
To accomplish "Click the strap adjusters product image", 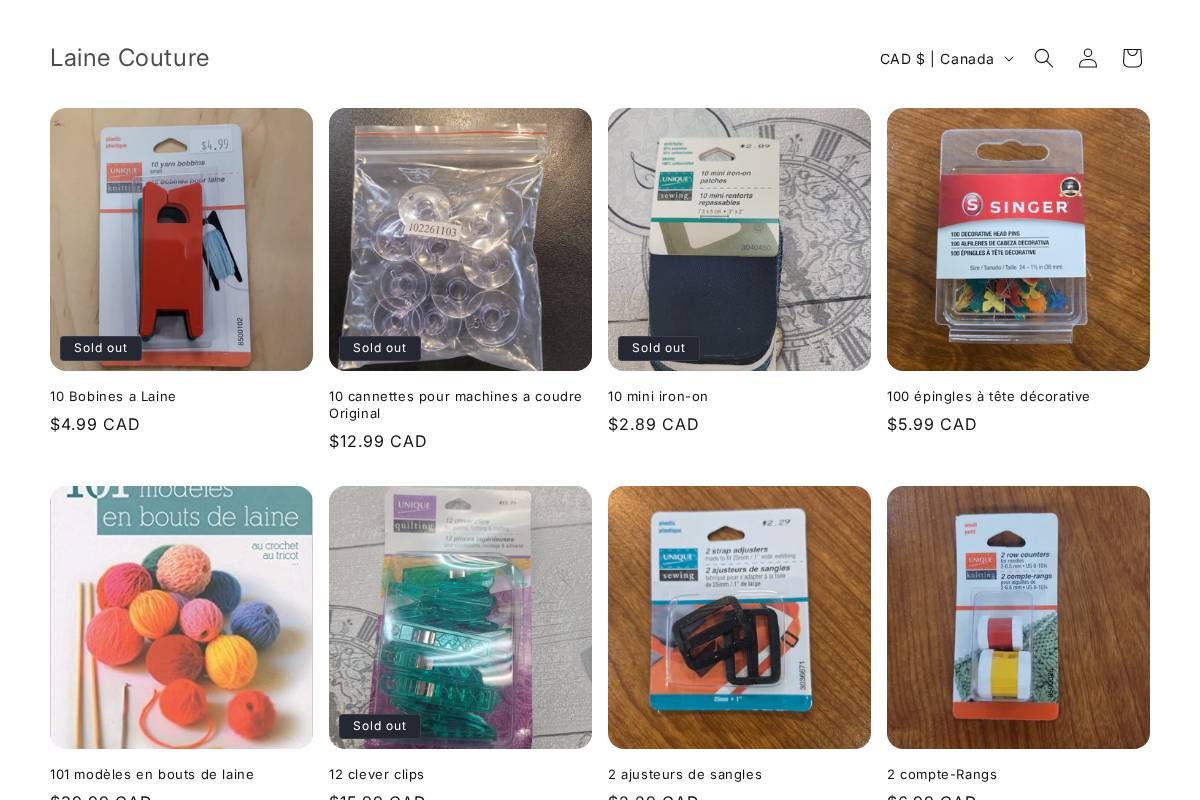I will coord(739,617).
